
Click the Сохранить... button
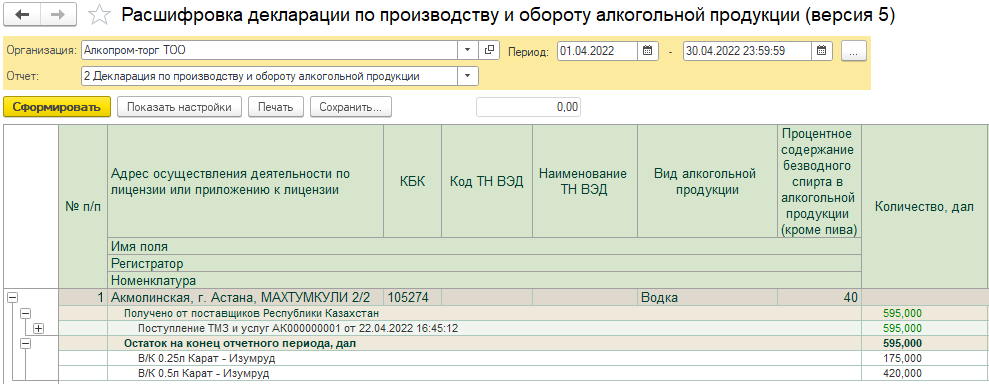click(x=351, y=107)
